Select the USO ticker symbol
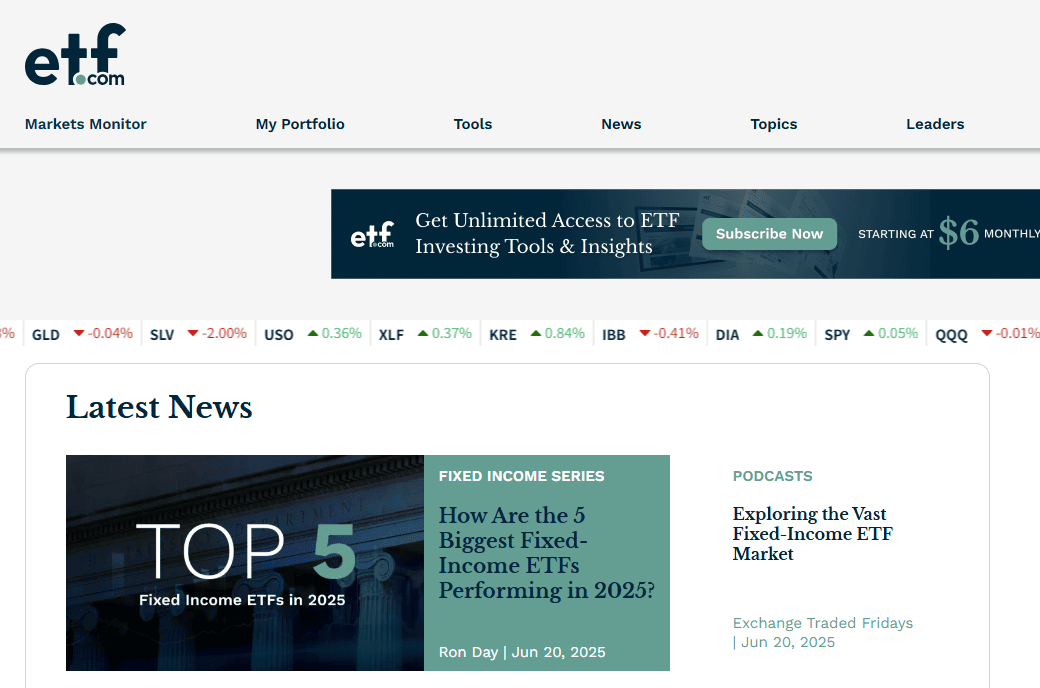1040x688 pixels. click(279, 335)
